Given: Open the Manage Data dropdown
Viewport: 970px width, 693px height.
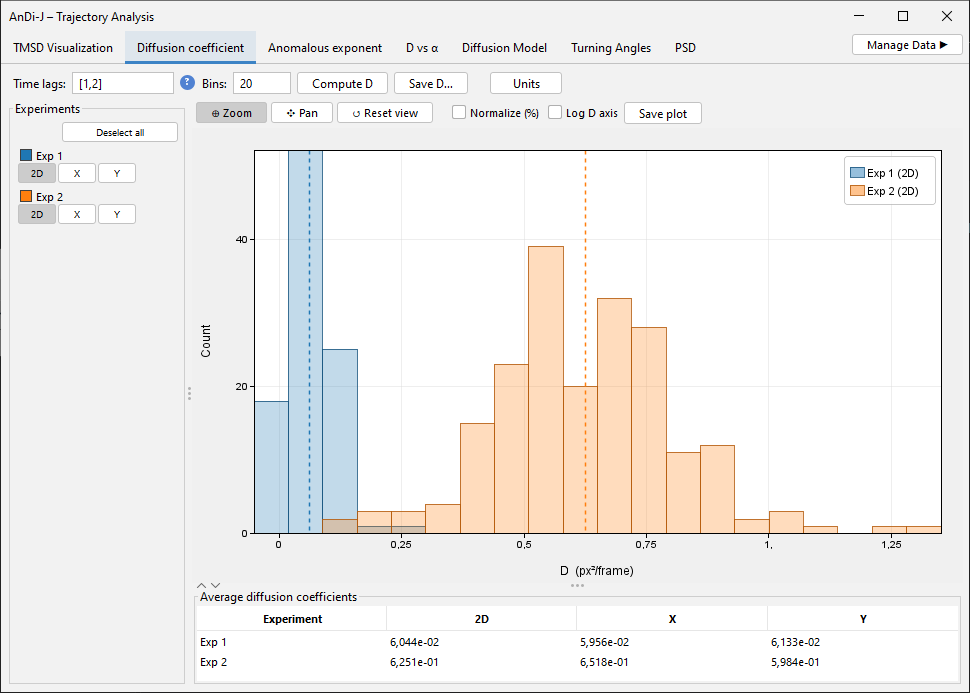Looking at the screenshot, I should tap(907, 45).
